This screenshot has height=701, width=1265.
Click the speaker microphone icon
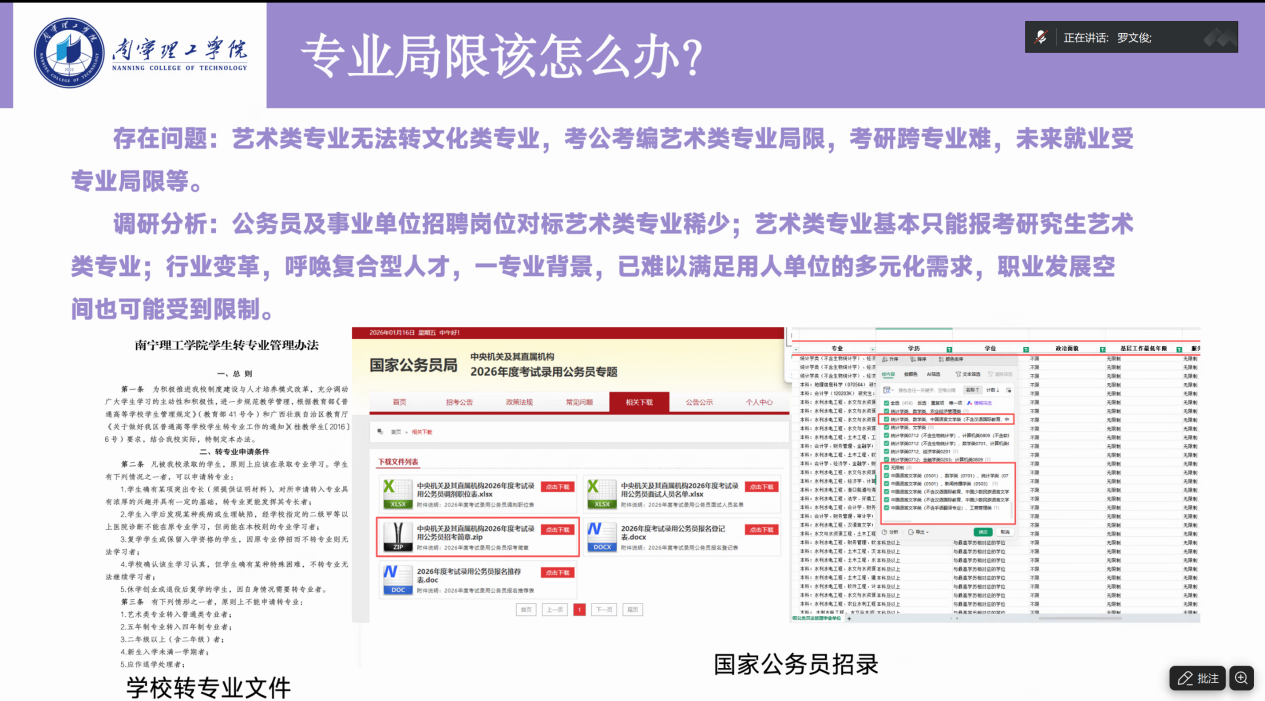coord(1042,37)
